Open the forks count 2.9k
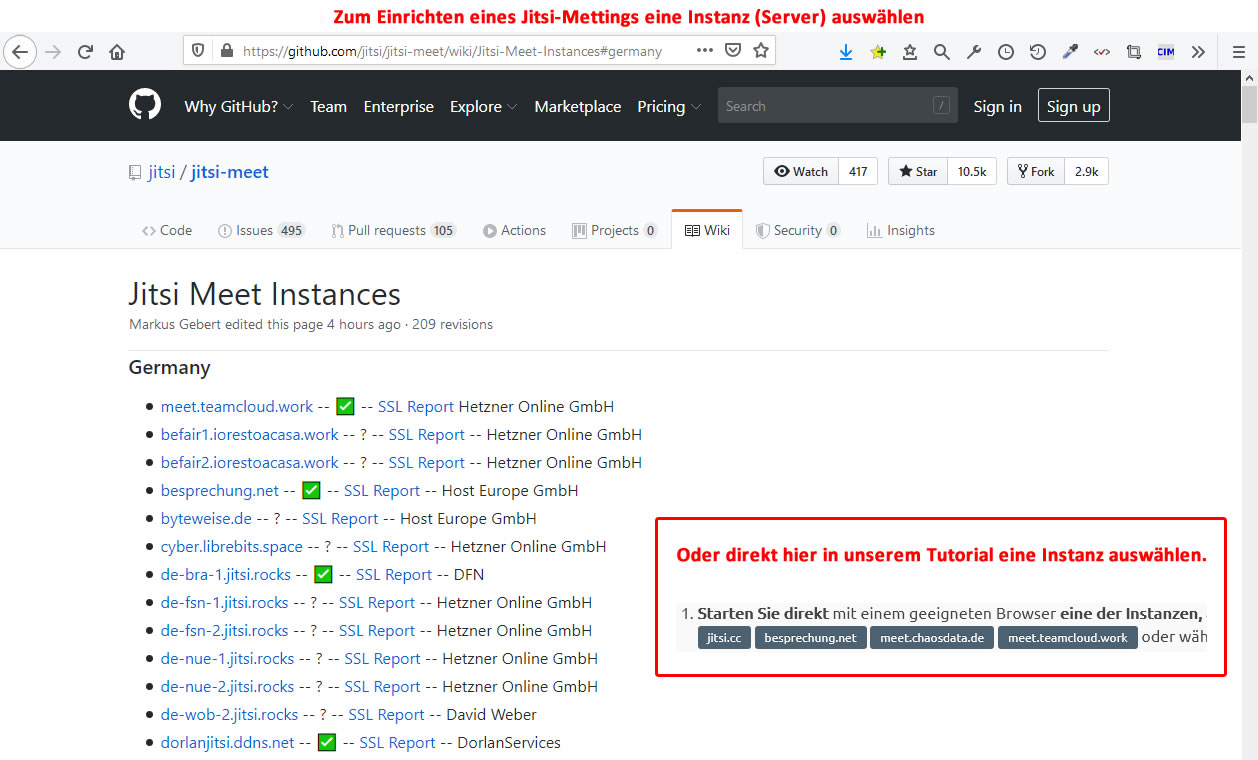 click(1087, 171)
